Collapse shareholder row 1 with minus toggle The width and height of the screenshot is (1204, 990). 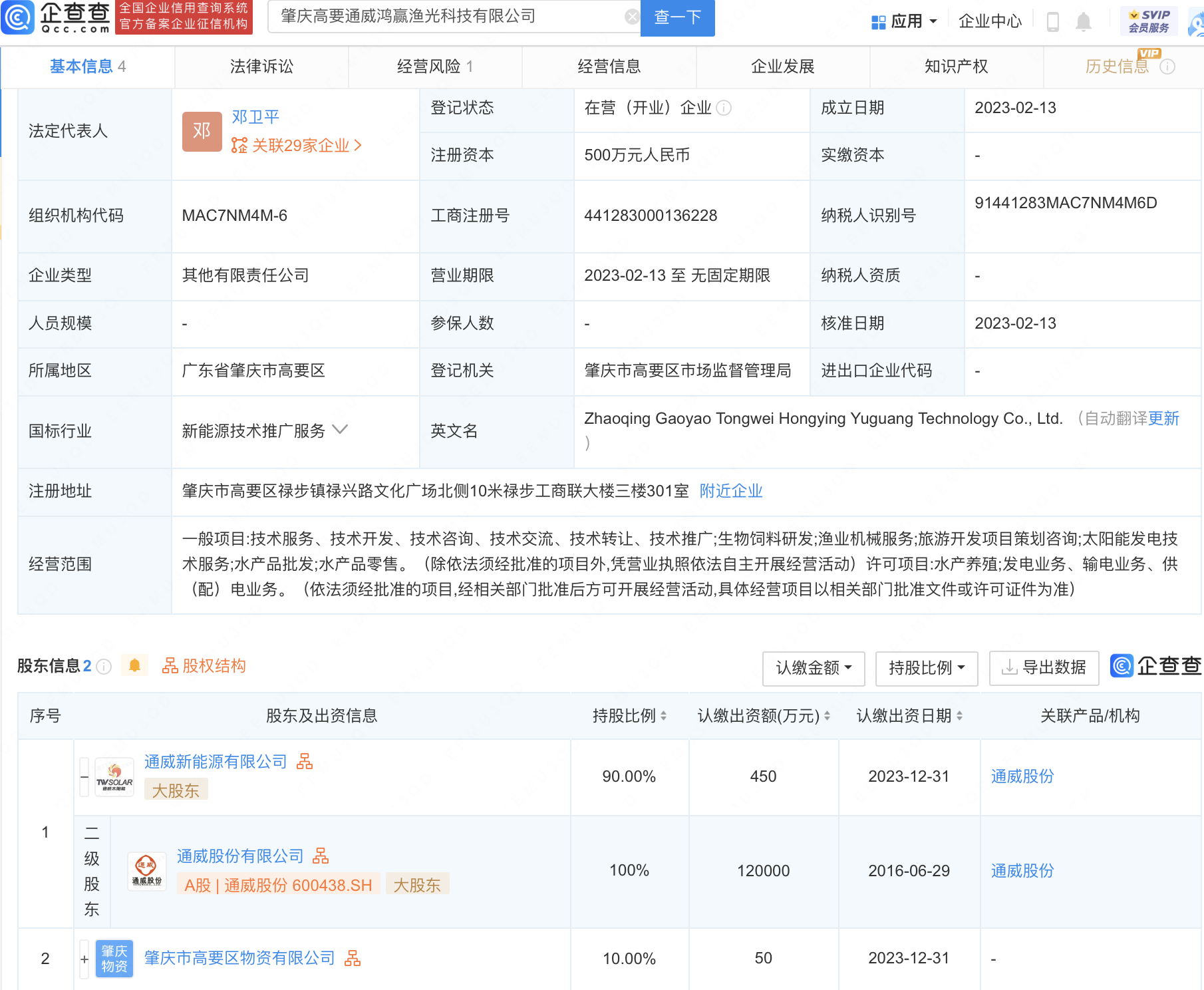(84, 777)
